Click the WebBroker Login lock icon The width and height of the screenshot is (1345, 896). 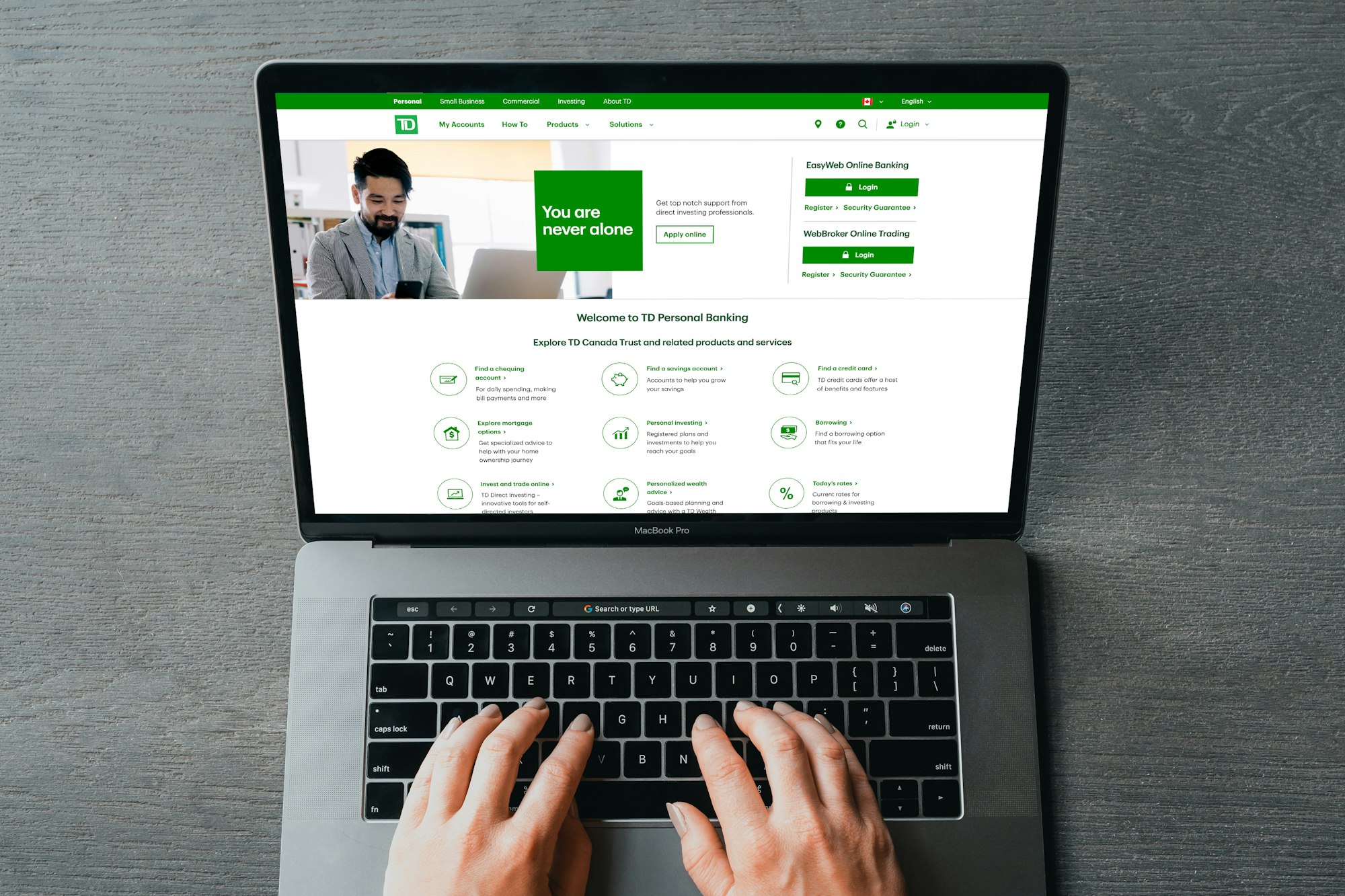(x=846, y=254)
